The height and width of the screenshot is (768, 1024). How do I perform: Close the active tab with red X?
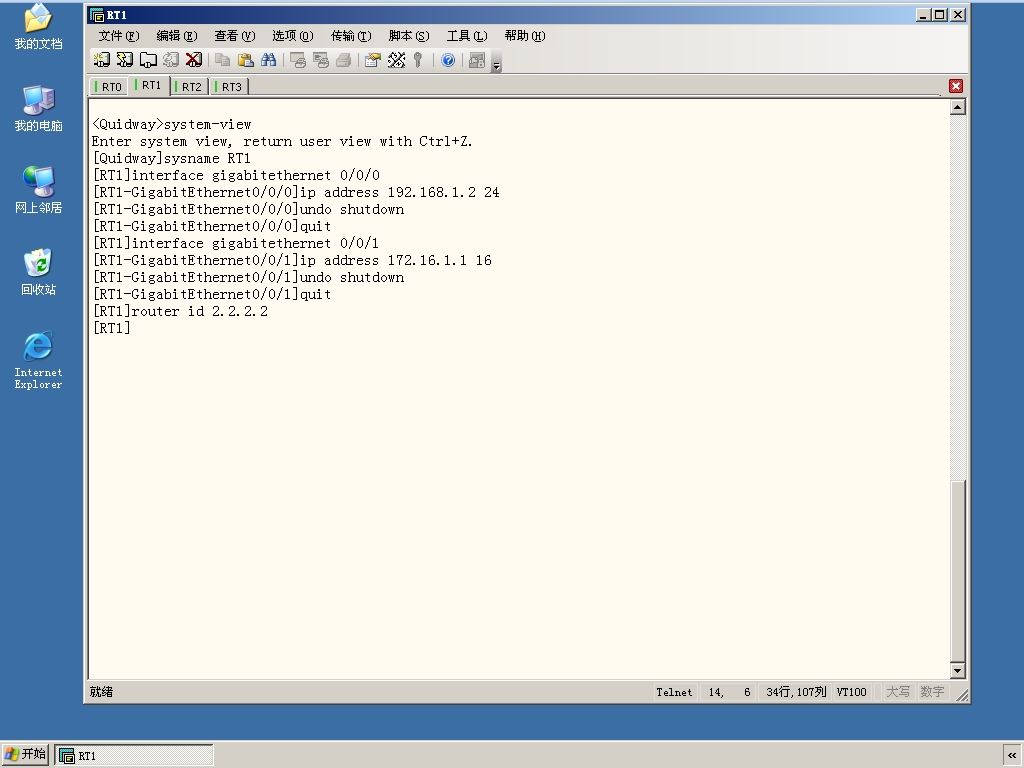[956, 86]
